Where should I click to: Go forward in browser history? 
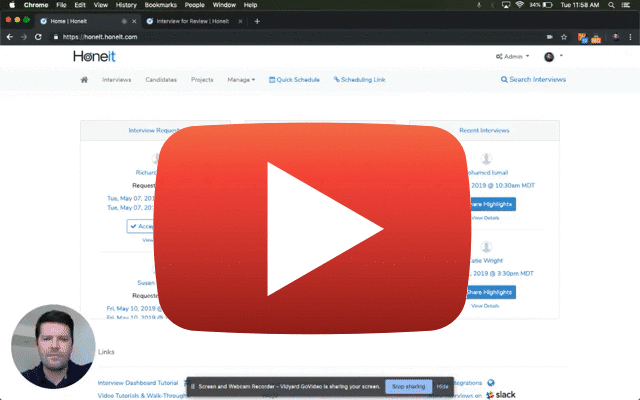tap(24, 37)
